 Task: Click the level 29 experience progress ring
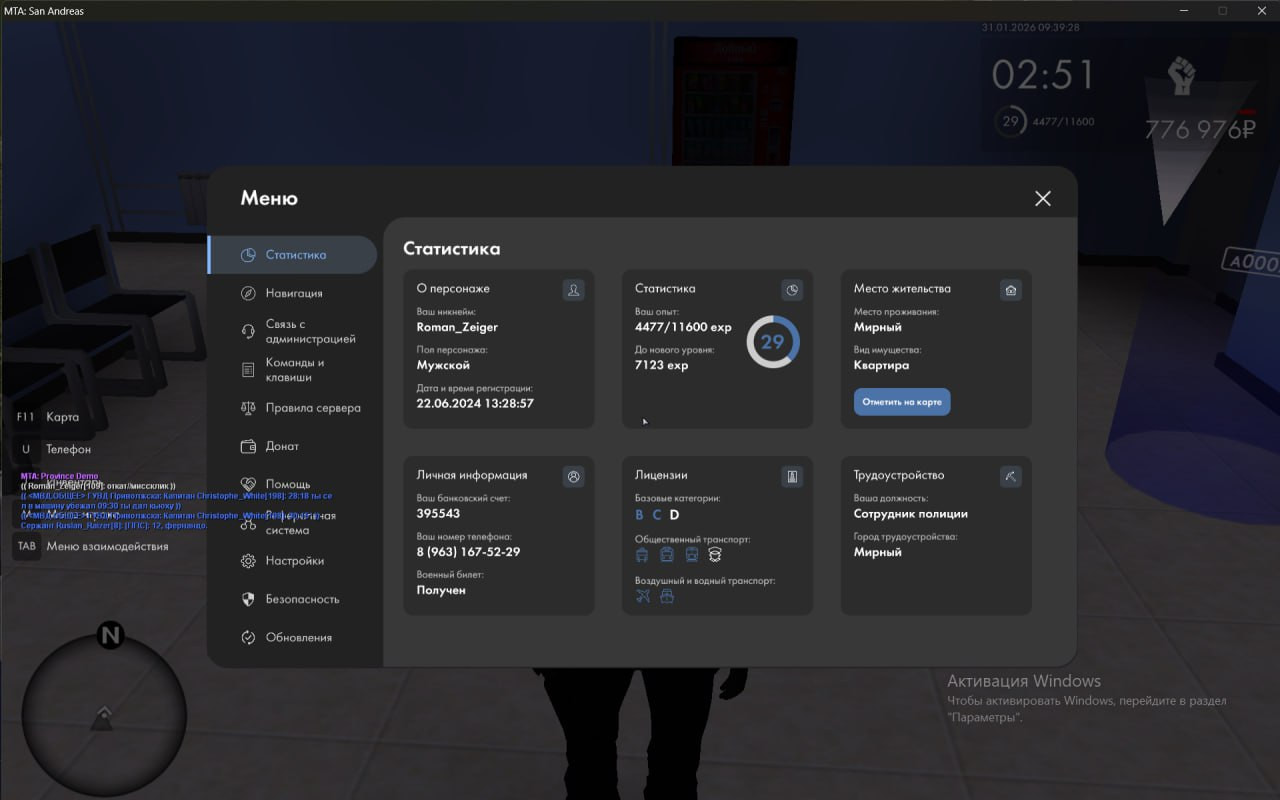[x=773, y=342]
